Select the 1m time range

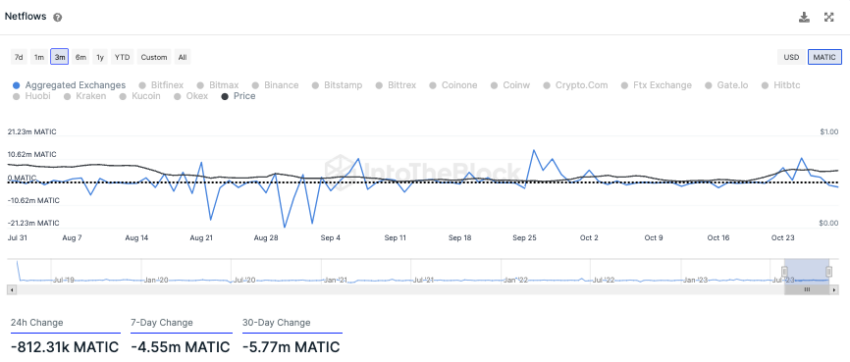click(38, 57)
